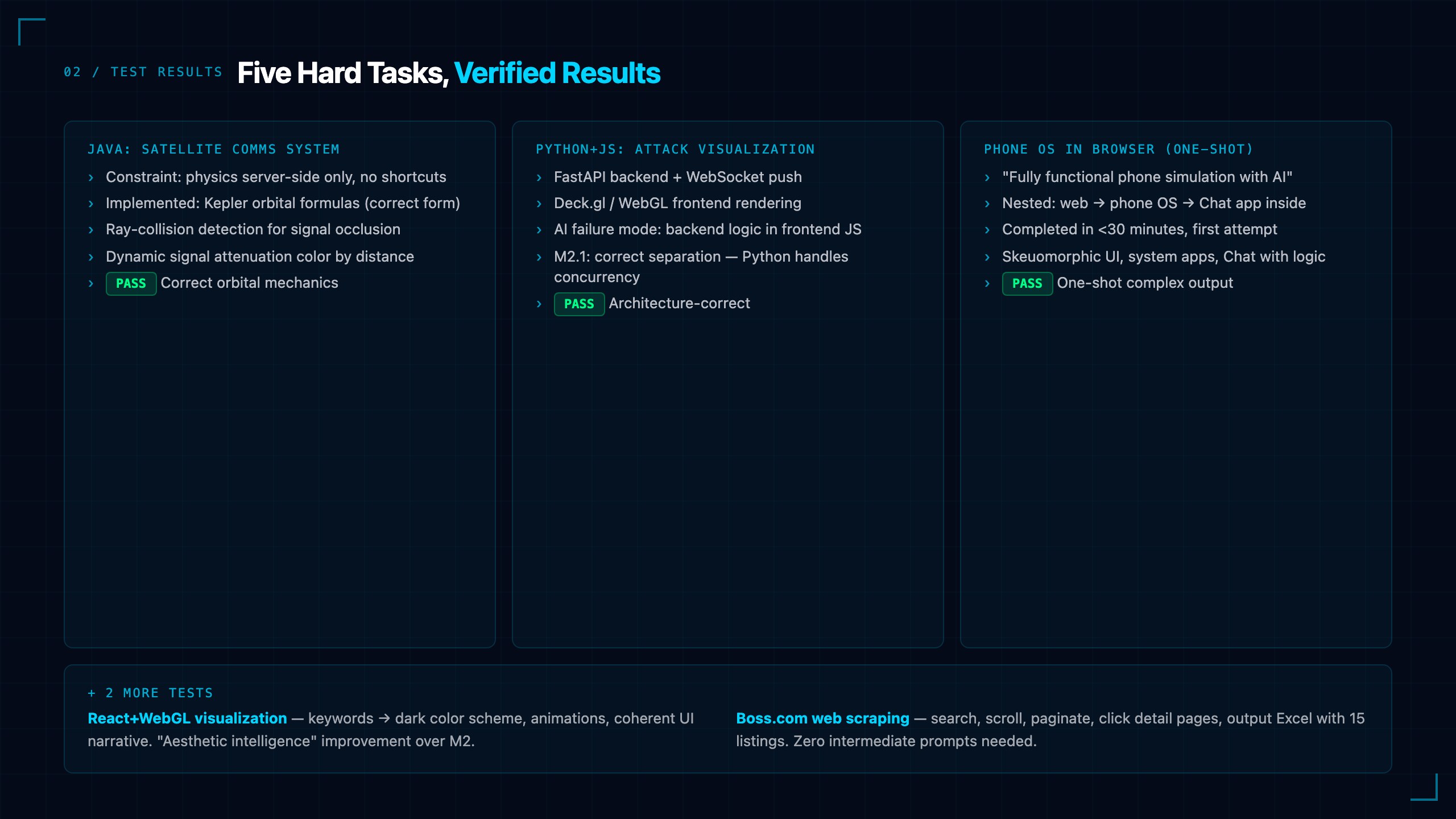Click chevron bullet before 'Nested: web'
Image resolution: width=1456 pixels, height=819 pixels.
(987, 204)
